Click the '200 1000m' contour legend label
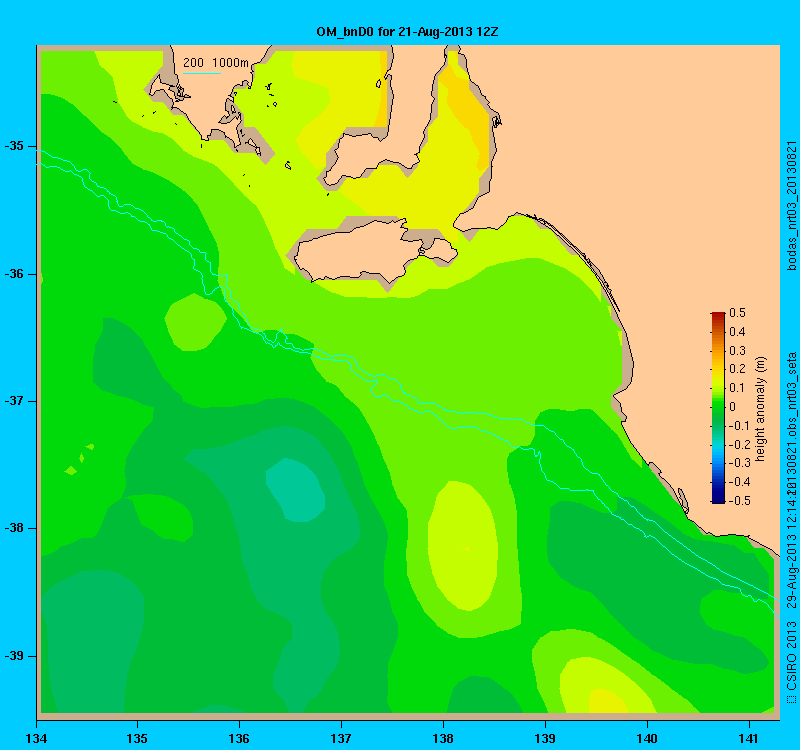 pos(216,63)
